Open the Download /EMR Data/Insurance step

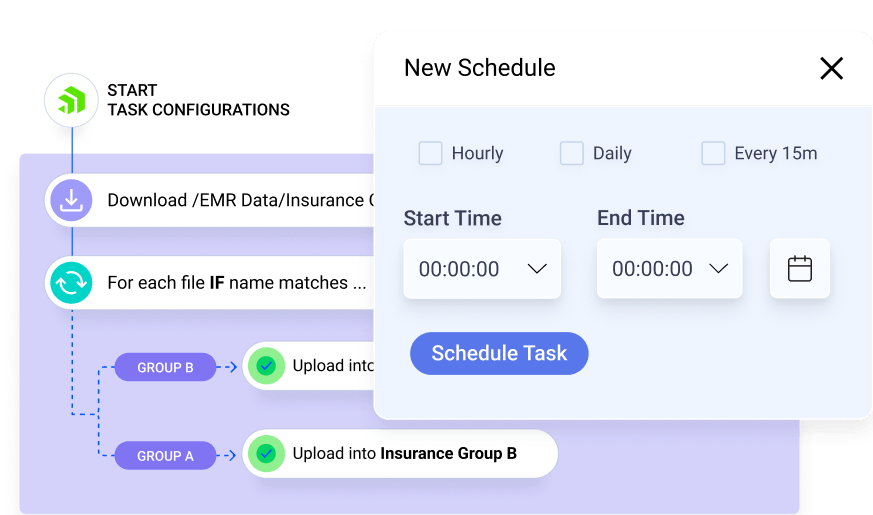pos(235,200)
